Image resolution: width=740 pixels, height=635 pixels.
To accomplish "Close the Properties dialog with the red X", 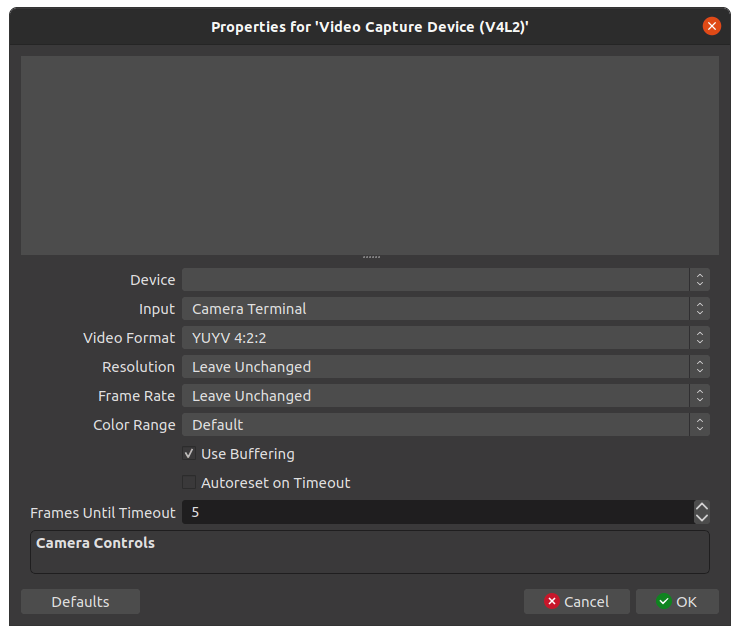I will tap(712, 26).
